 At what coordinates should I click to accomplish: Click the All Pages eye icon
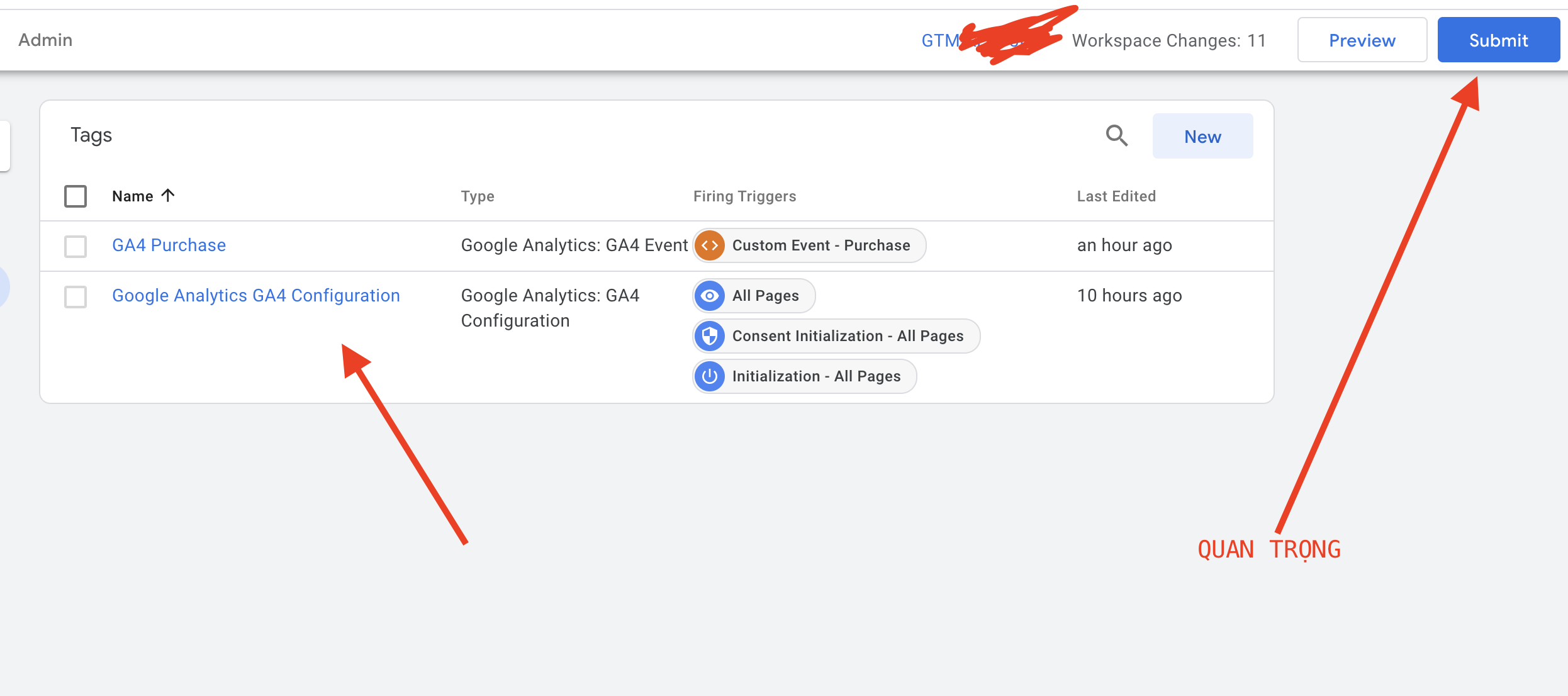pyautogui.click(x=710, y=296)
